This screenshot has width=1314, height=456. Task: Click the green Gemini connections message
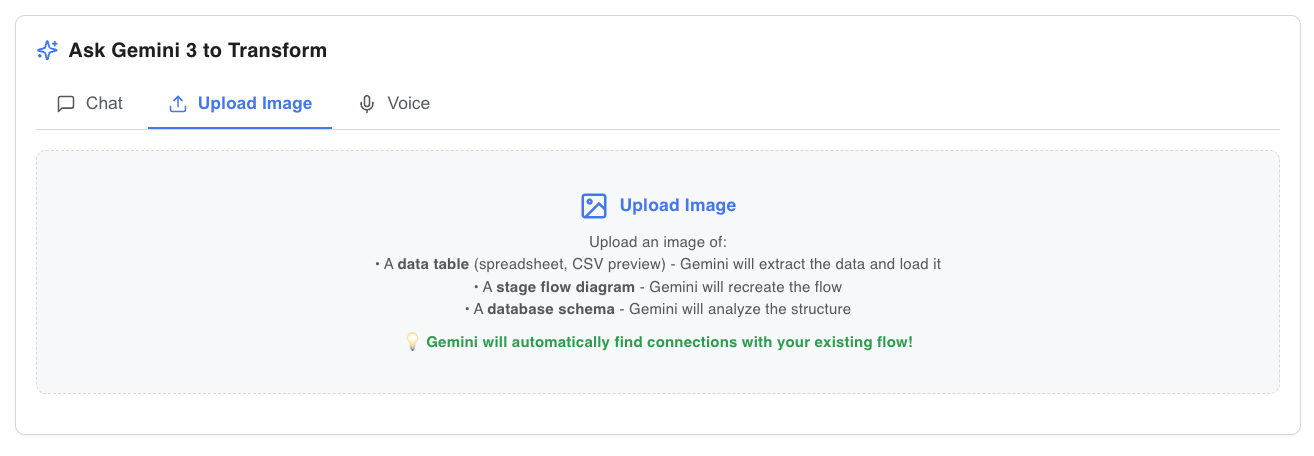669,342
